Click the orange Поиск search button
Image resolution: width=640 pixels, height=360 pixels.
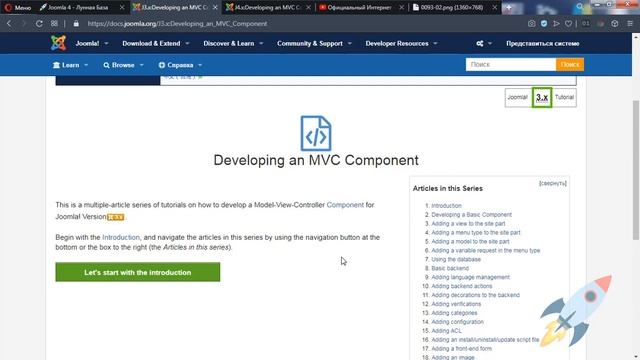coord(570,64)
